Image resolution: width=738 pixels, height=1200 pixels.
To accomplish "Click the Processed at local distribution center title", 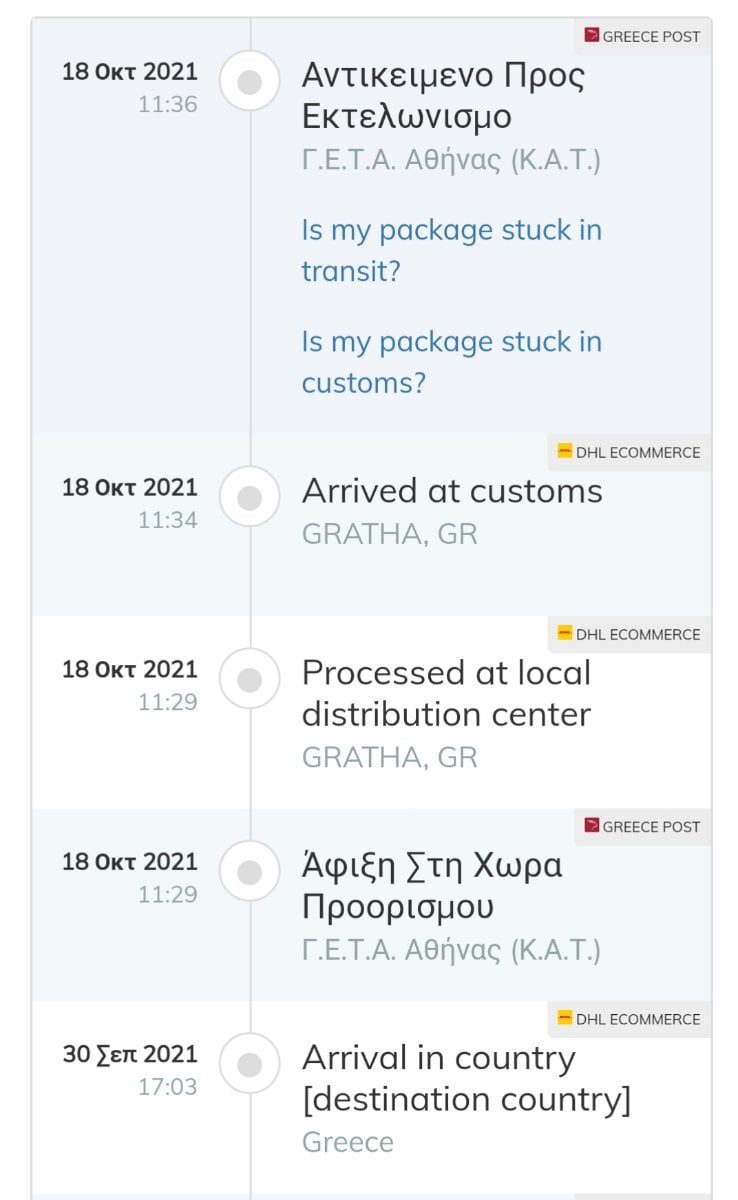I will click(x=446, y=693).
